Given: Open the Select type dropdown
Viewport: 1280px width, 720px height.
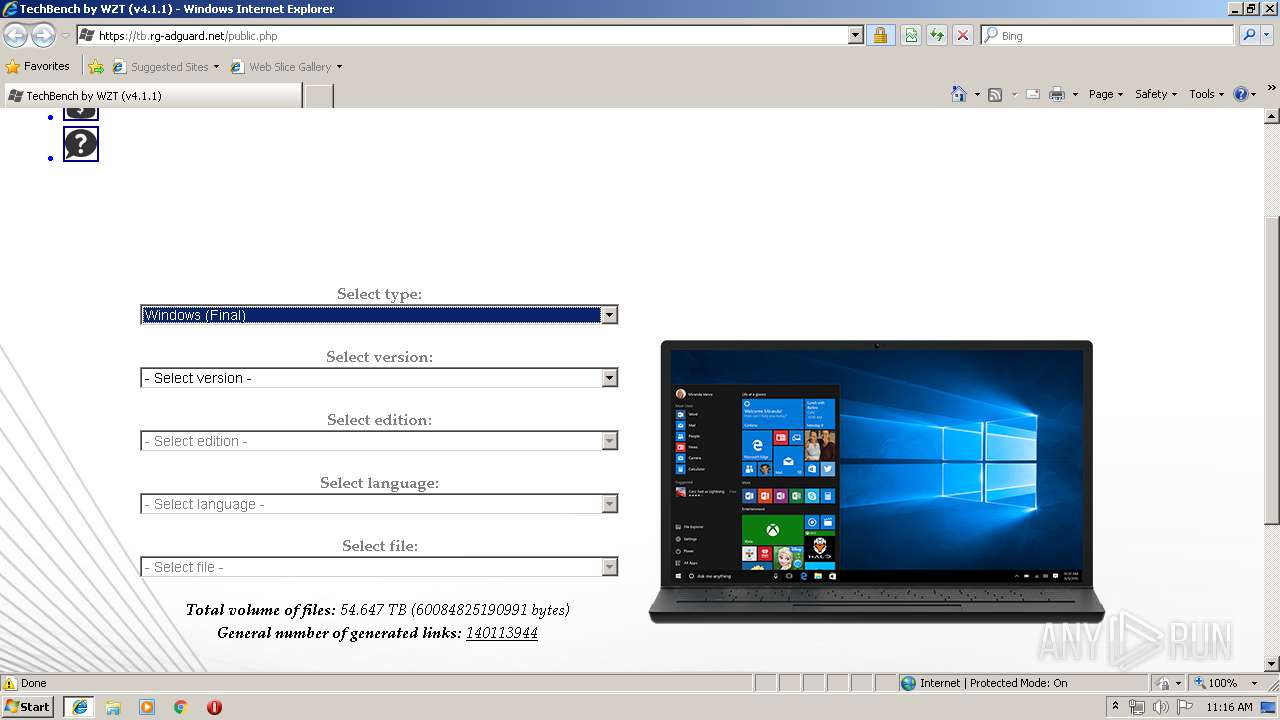Looking at the screenshot, I should tap(379, 315).
